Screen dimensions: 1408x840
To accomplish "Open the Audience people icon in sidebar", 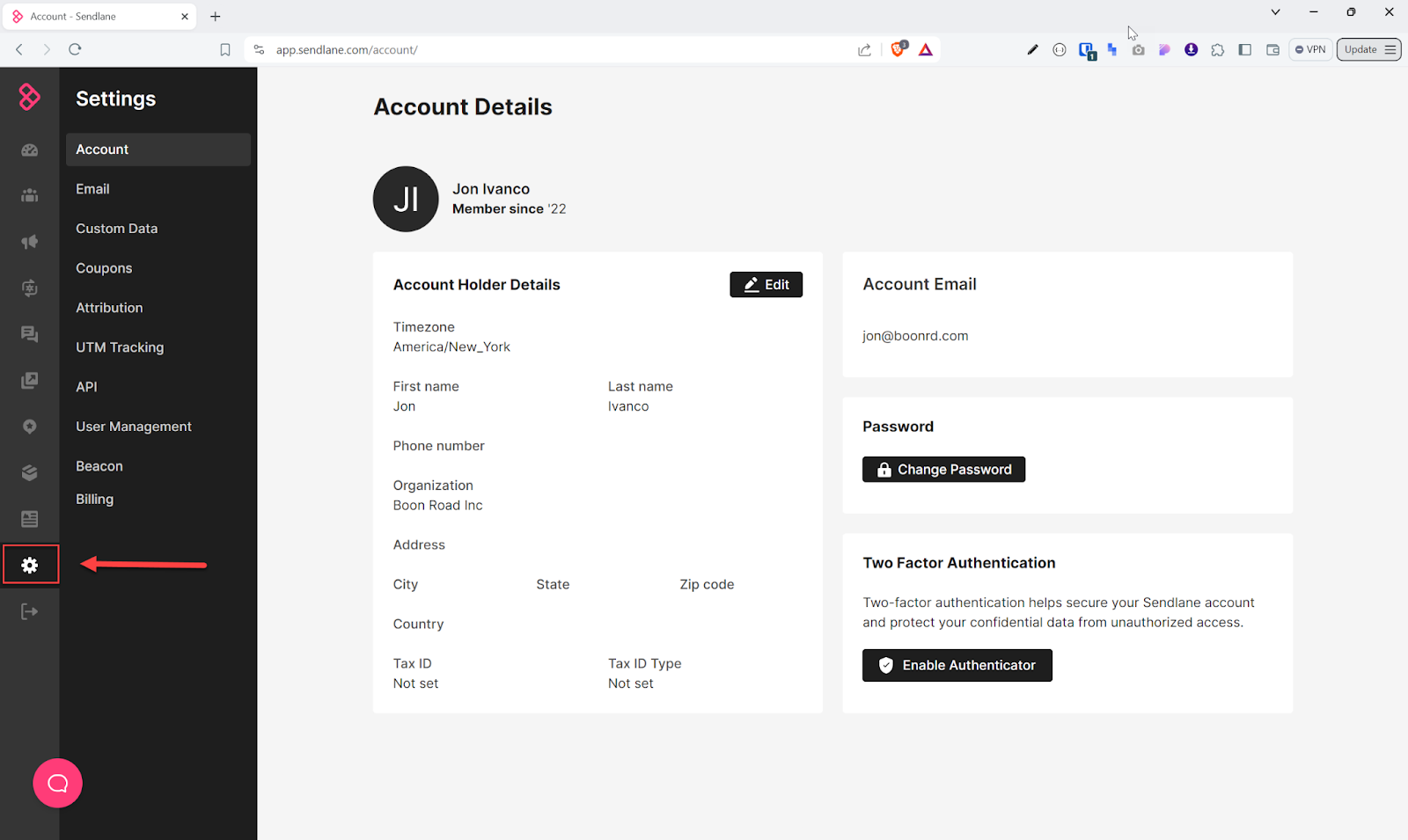I will coord(29,195).
